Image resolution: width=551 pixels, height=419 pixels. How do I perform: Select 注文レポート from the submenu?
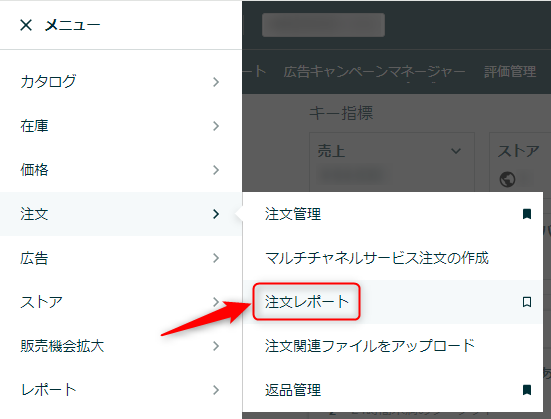306,302
